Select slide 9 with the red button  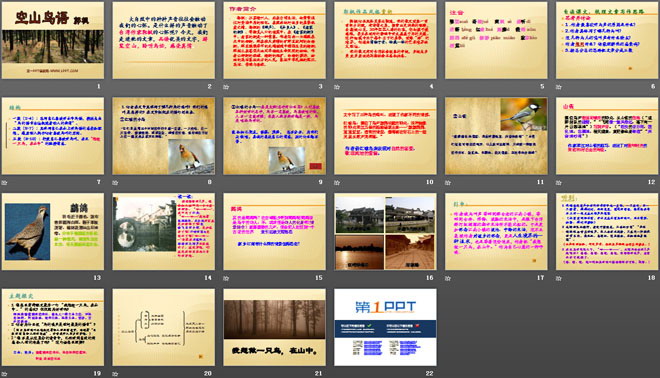point(274,136)
